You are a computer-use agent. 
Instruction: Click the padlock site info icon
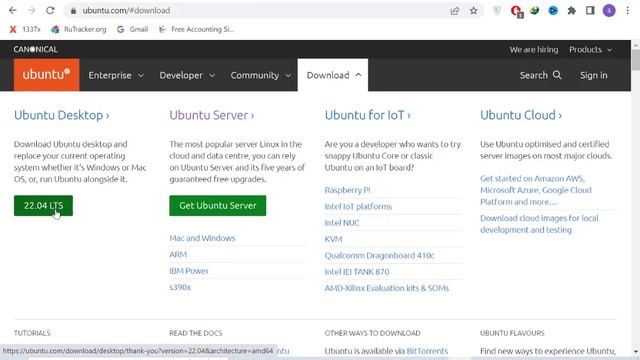[73, 11]
